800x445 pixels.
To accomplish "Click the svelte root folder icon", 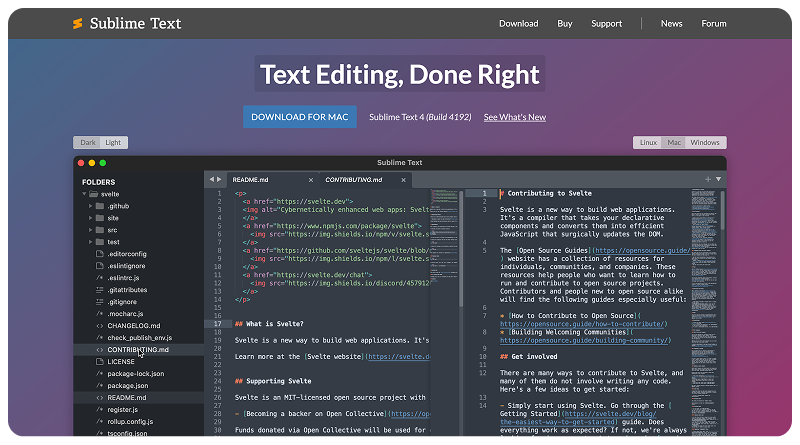I will (x=93, y=194).
